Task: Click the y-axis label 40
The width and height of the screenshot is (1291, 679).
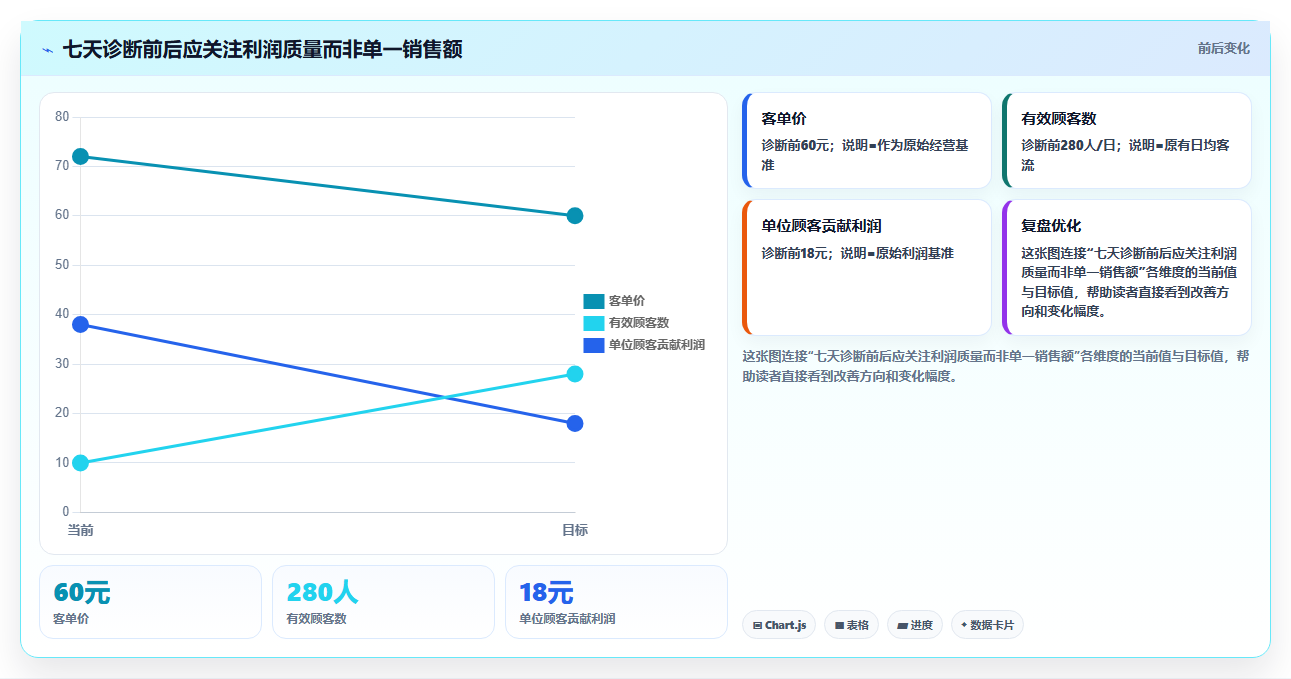Action: tap(62, 314)
